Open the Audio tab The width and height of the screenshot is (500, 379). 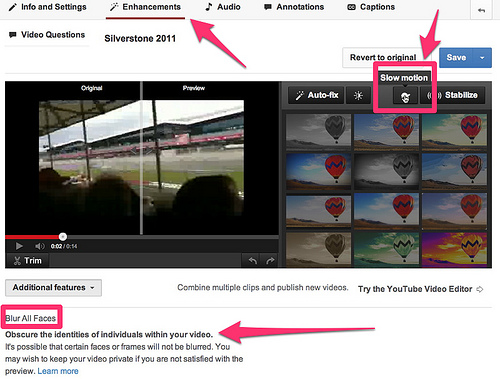(223, 7)
